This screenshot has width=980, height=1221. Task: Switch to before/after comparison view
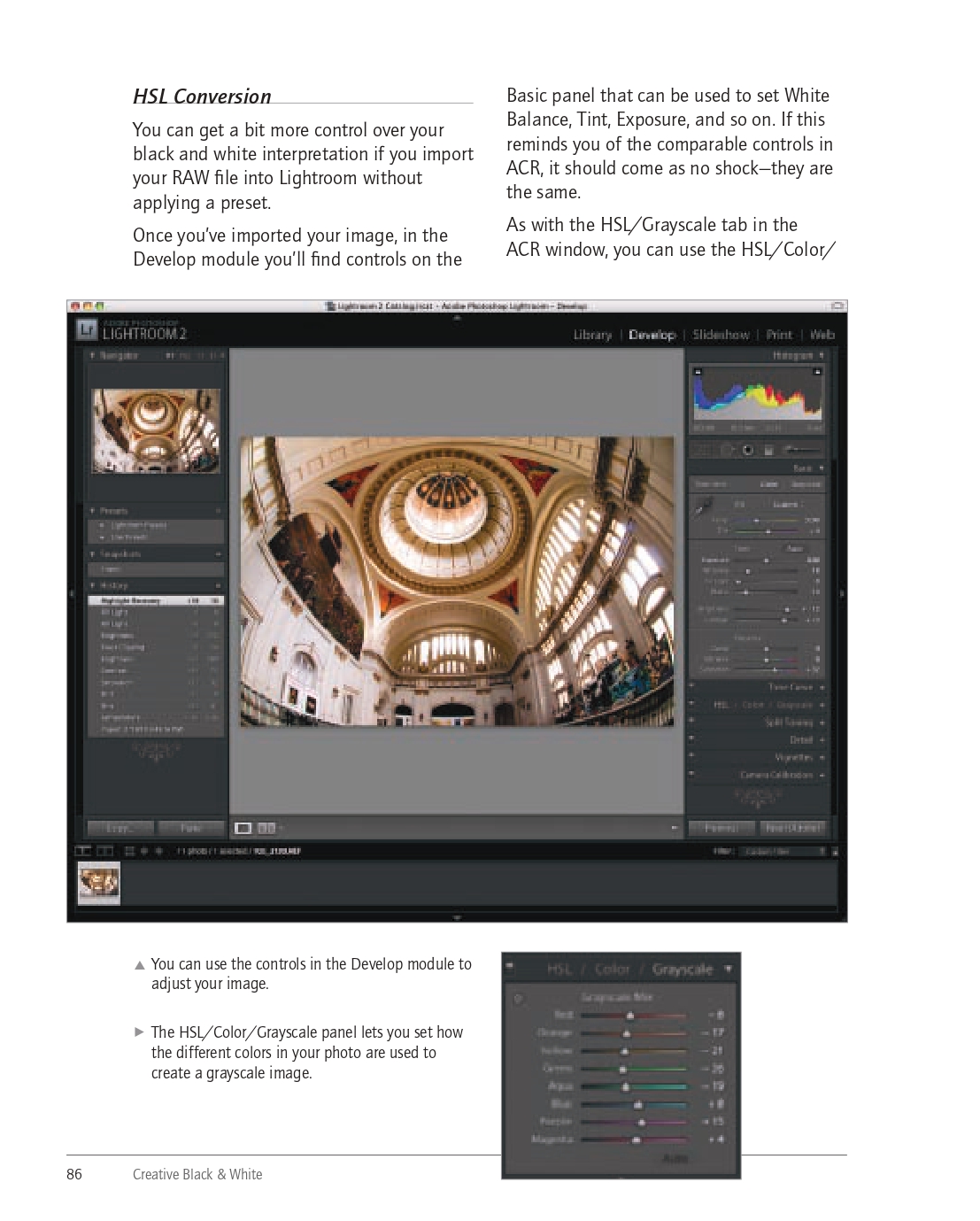[266, 829]
